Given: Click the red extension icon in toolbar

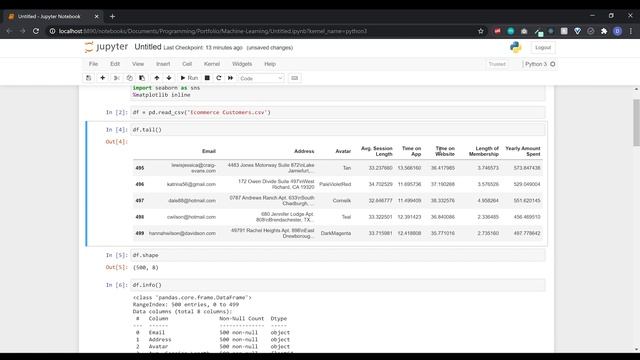Looking at the screenshot, I should point(497,31).
